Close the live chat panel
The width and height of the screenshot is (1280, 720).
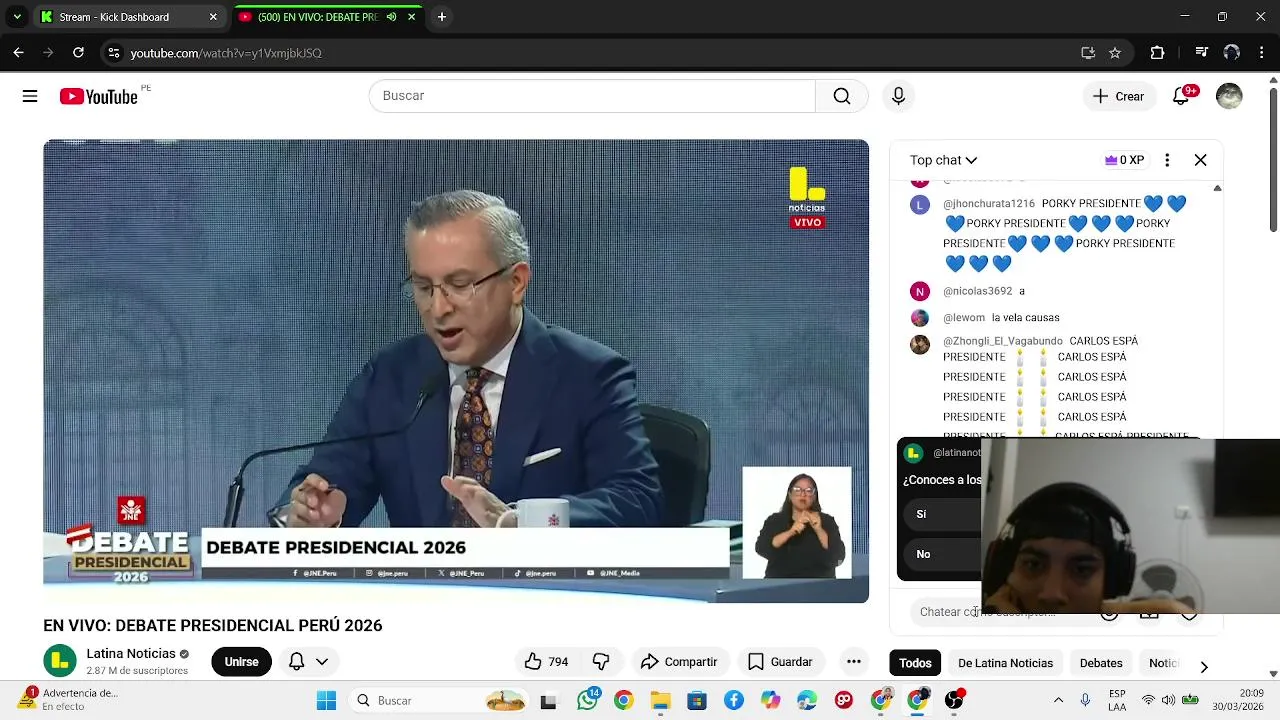pyautogui.click(x=1200, y=160)
